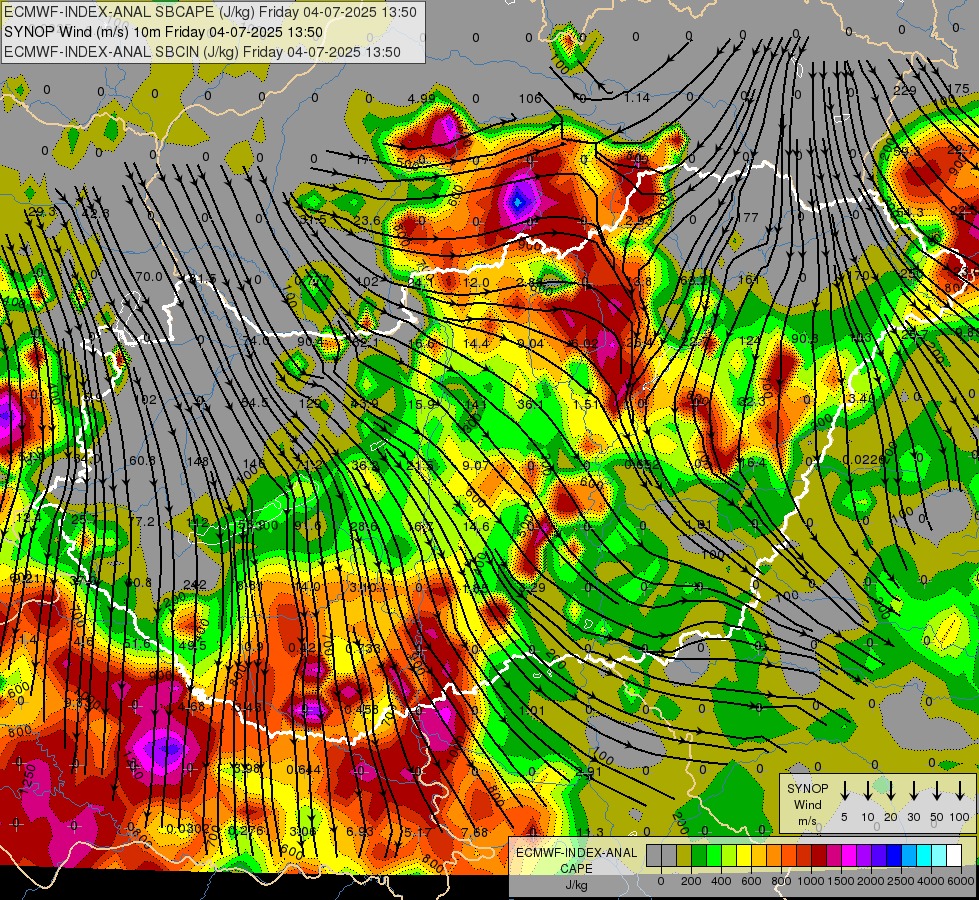Image resolution: width=979 pixels, height=900 pixels.
Task: Select the white CAPE legend swatch
Action: point(954,856)
